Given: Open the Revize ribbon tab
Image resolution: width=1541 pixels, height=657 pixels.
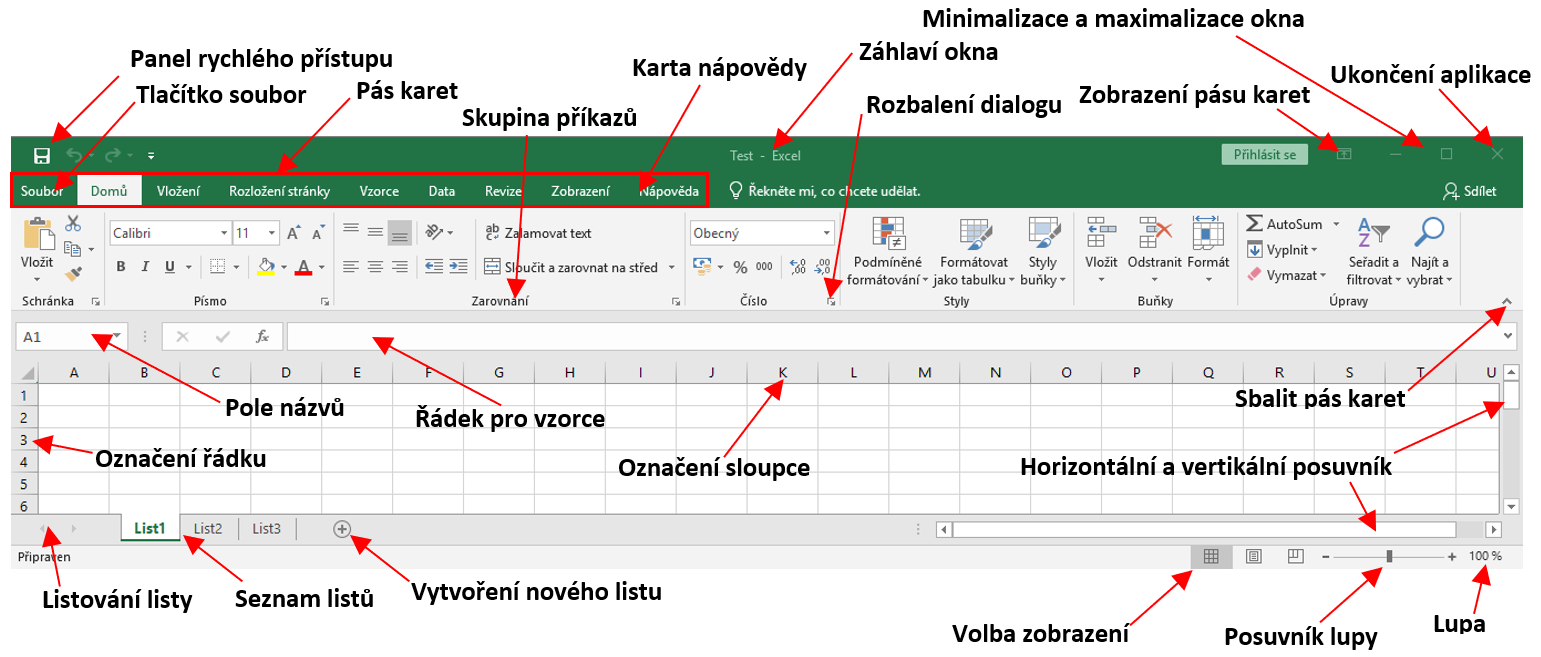Looking at the screenshot, I should click(x=502, y=189).
